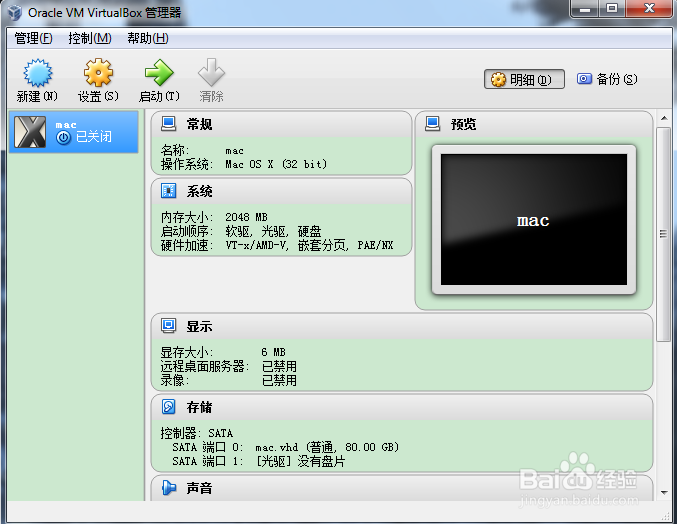Click the details pane scroll up arrow
Viewport: 677px width, 524px height.
(664, 118)
